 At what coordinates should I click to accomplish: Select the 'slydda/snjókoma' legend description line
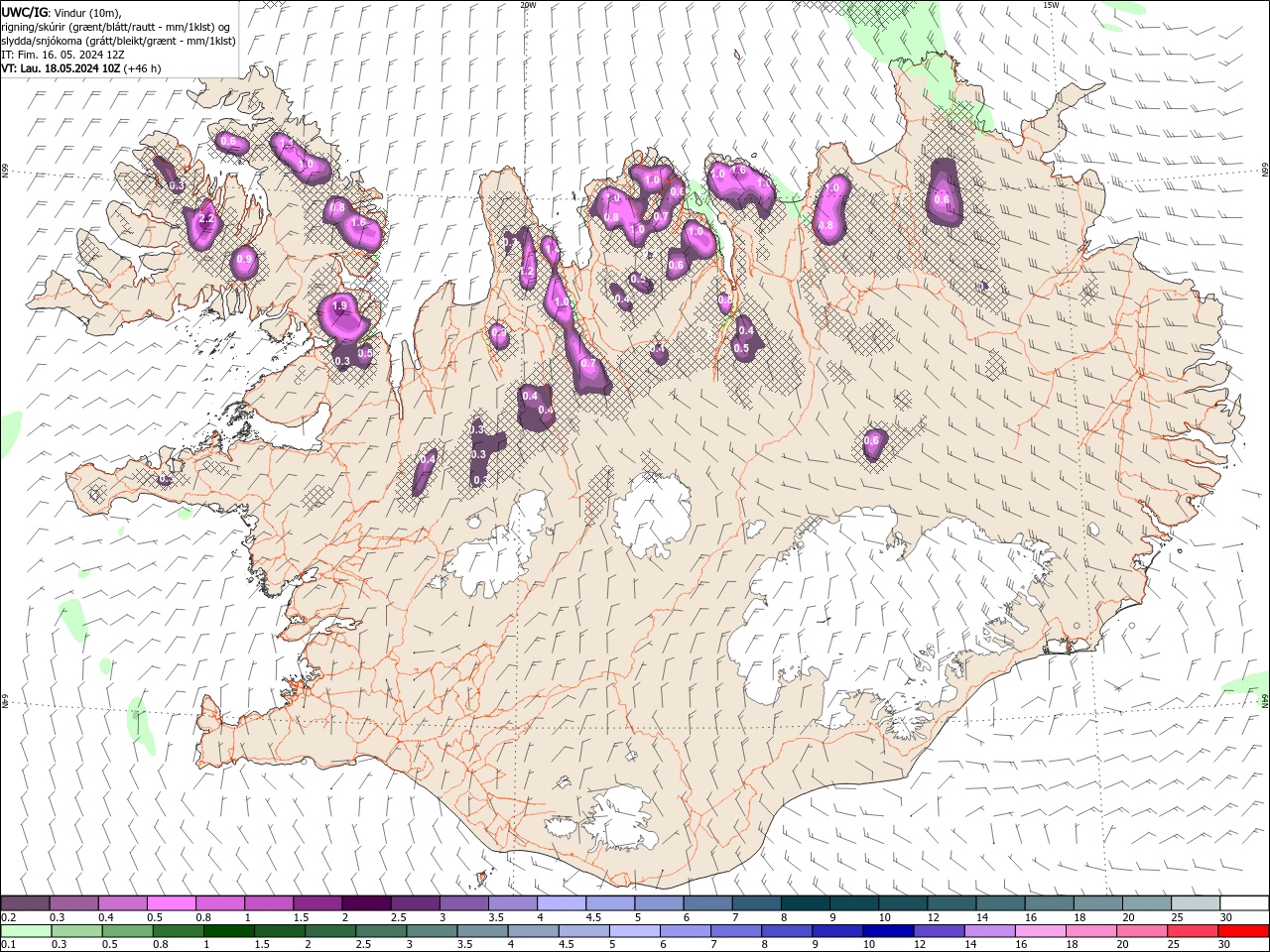(x=119, y=41)
